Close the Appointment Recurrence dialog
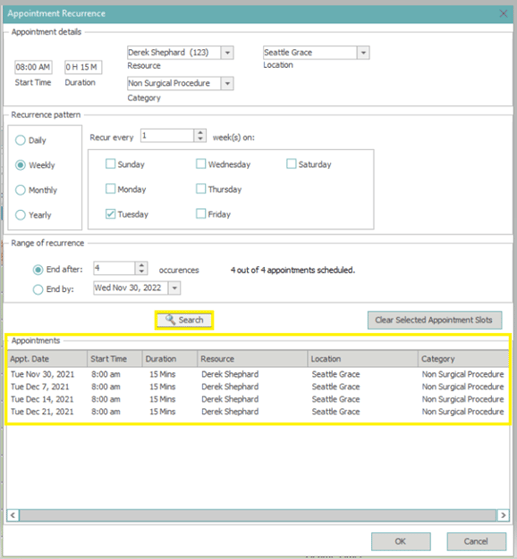517x559 pixels. click(503, 14)
